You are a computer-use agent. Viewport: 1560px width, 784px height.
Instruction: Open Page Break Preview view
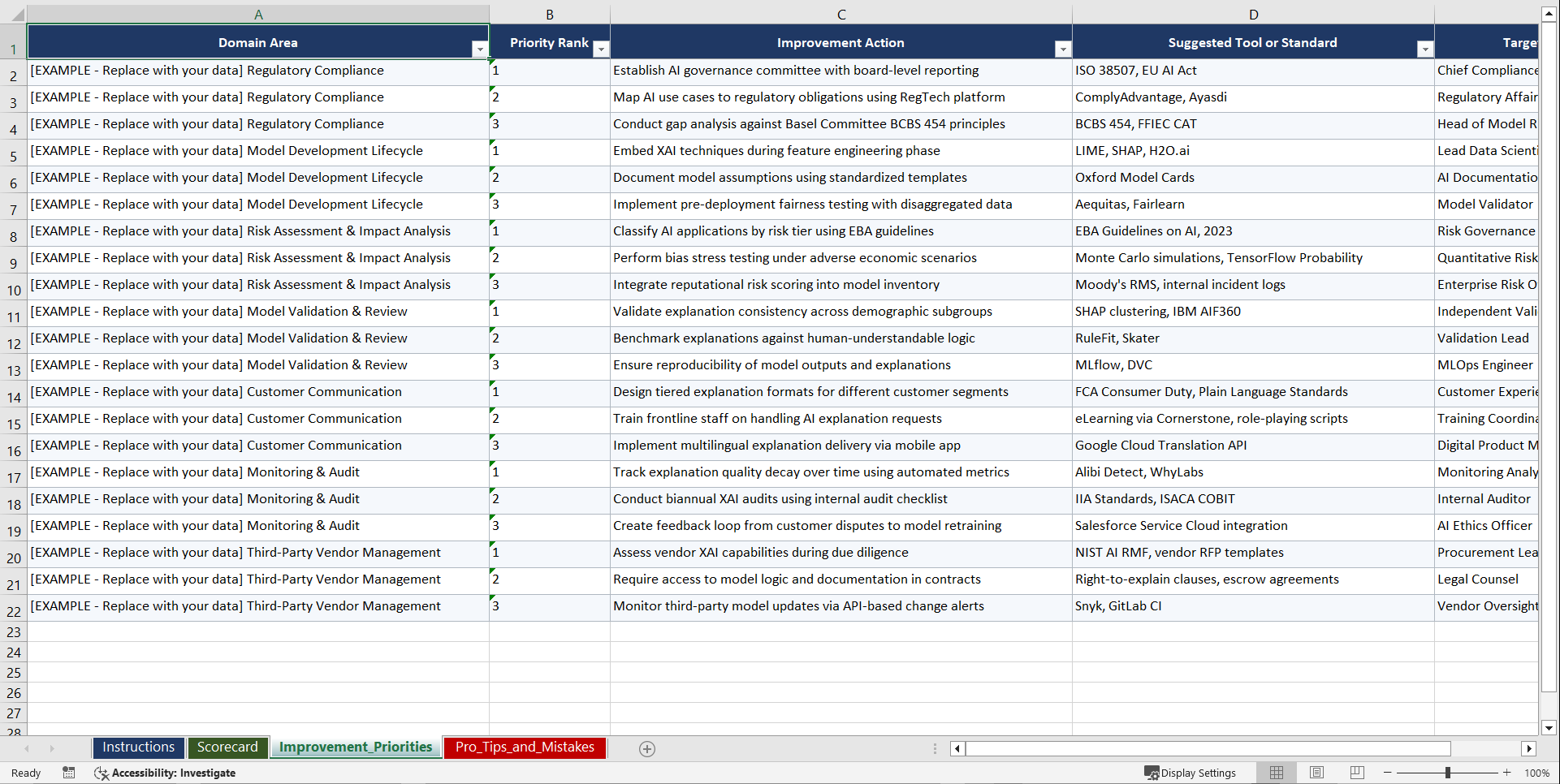(x=1356, y=773)
